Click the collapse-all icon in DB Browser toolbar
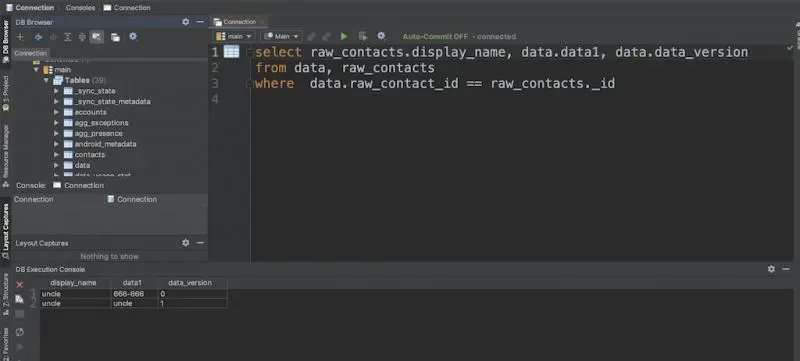The height and width of the screenshot is (361, 800). point(67,37)
